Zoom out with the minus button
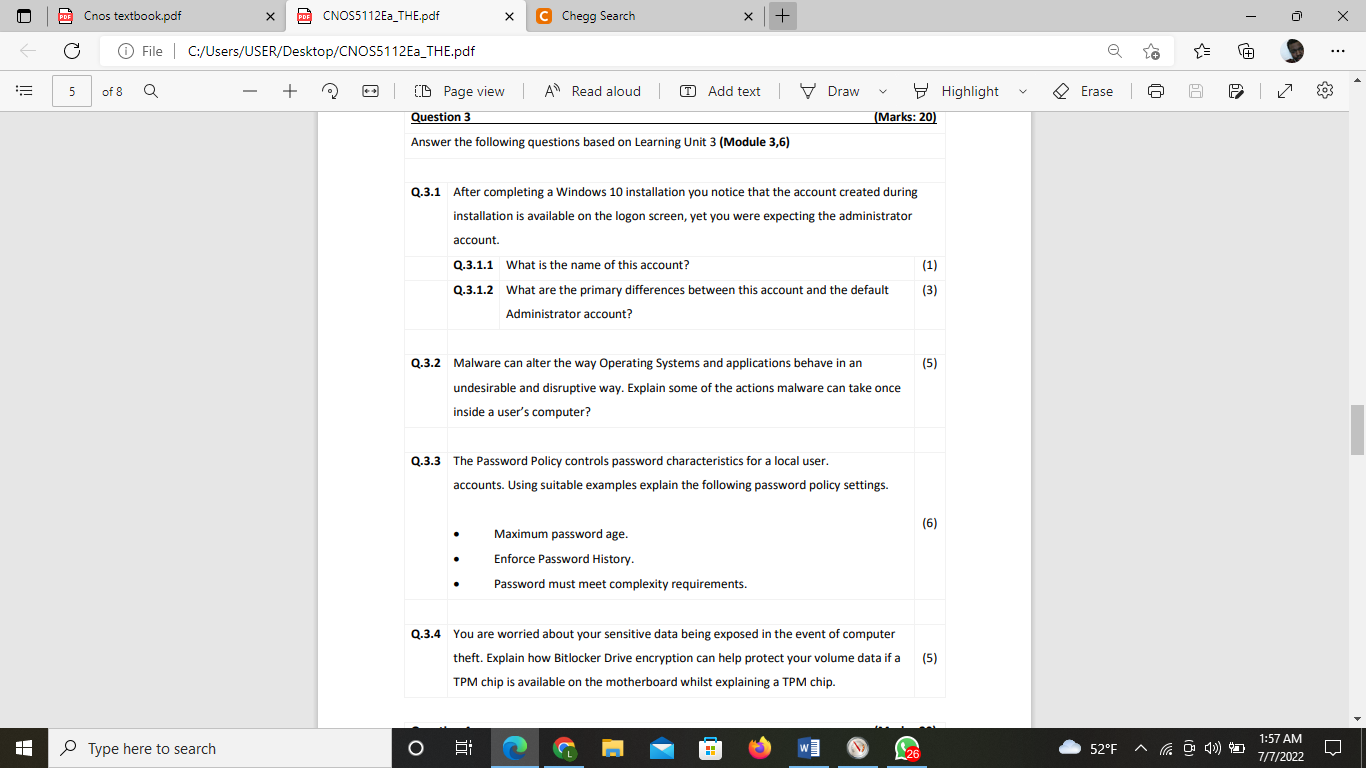Image resolution: width=1366 pixels, height=768 pixels. coord(250,91)
